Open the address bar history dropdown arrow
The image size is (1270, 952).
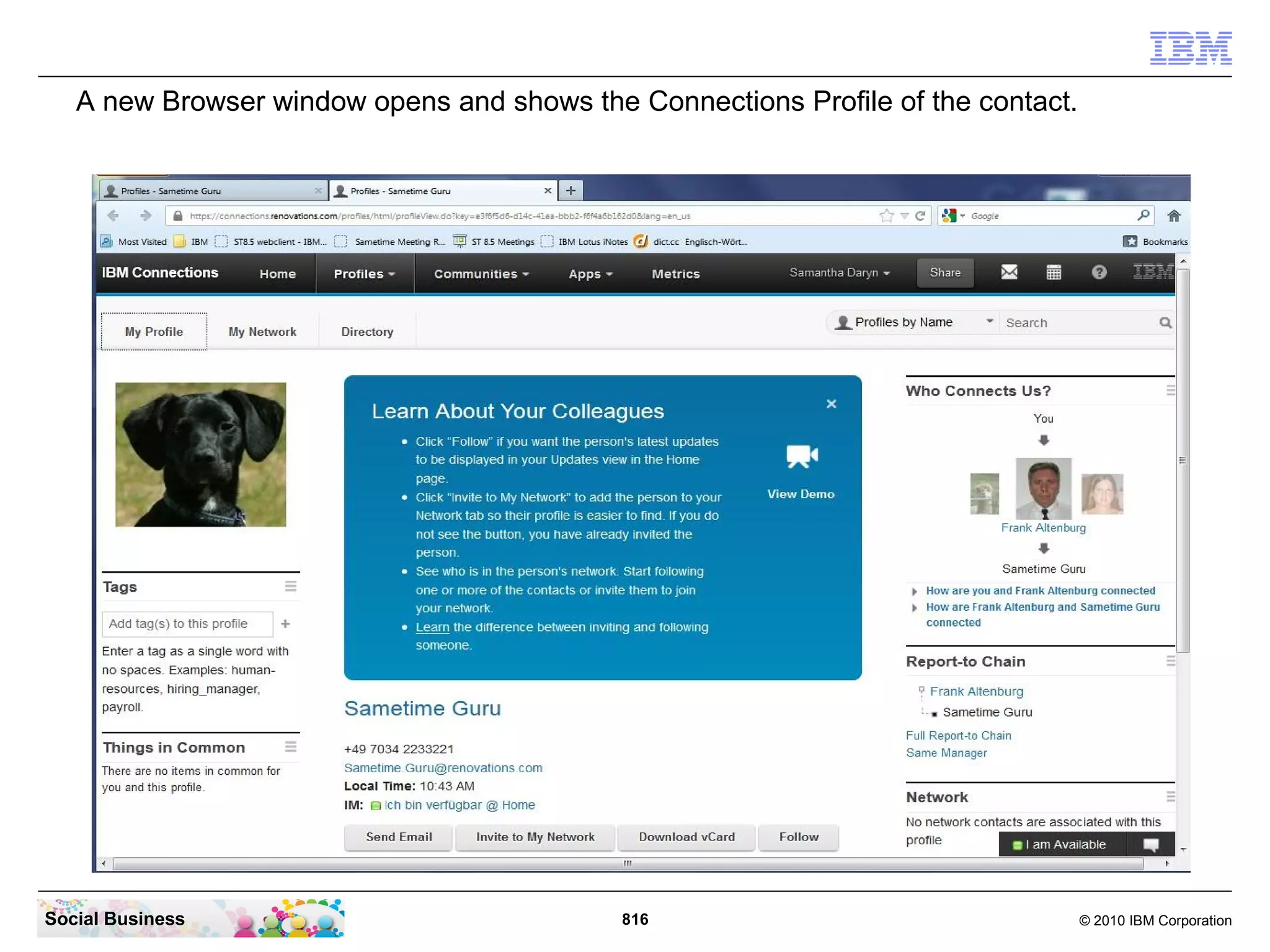(905, 216)
